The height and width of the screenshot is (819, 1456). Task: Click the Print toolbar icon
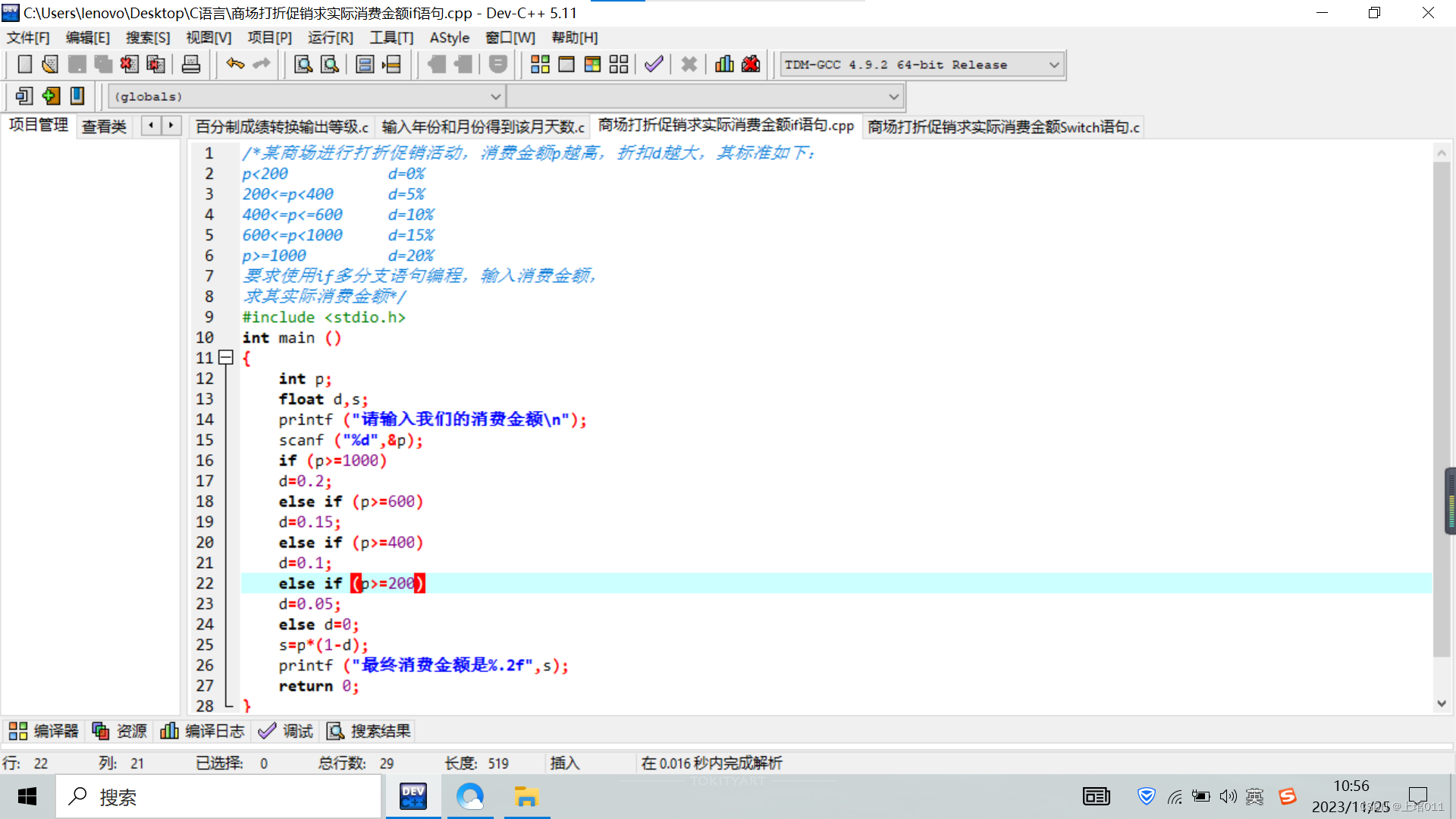(x=191, y=64)
